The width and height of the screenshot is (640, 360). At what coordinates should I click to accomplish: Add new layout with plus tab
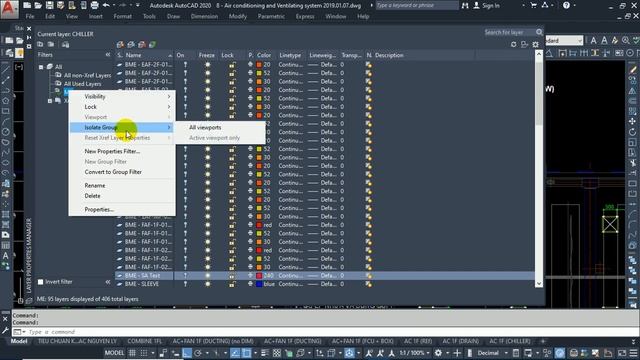click(x=543, y=341)
